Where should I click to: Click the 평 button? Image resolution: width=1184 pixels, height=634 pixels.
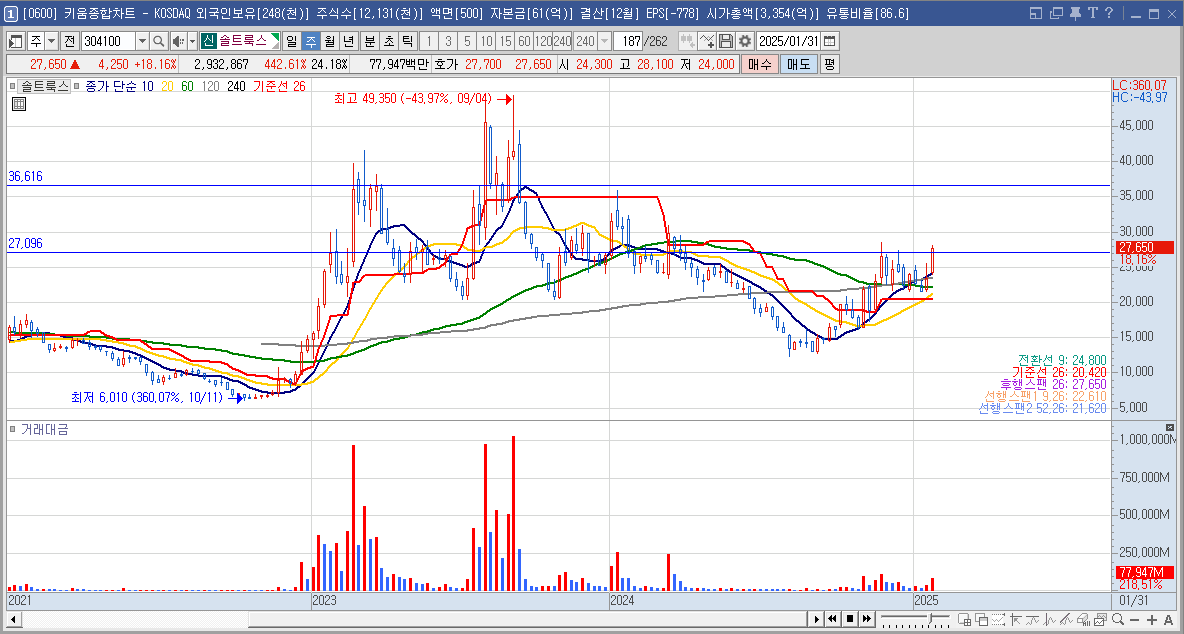pos(829,64)
